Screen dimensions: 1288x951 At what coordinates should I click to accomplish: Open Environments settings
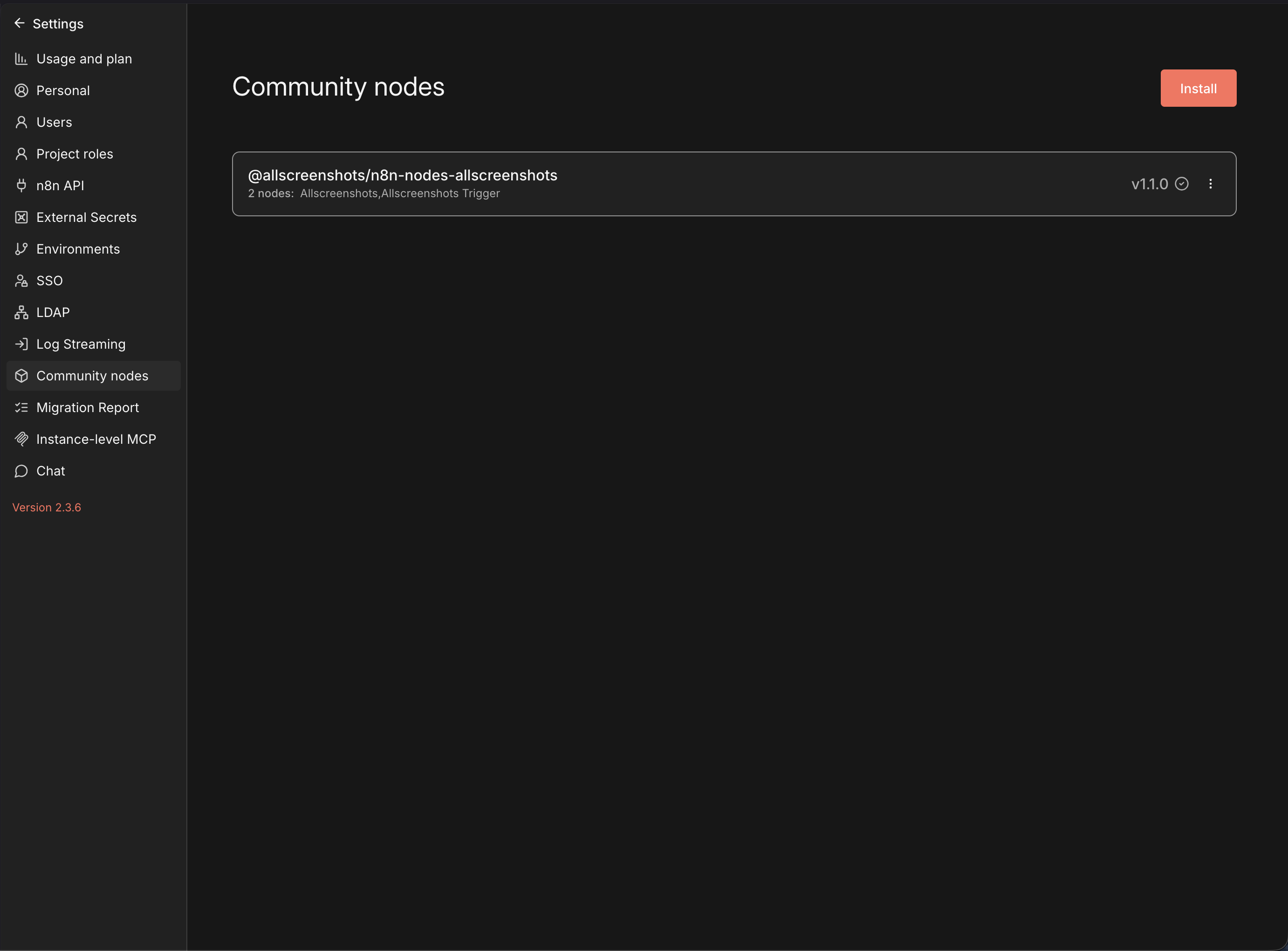click(93, 248)
